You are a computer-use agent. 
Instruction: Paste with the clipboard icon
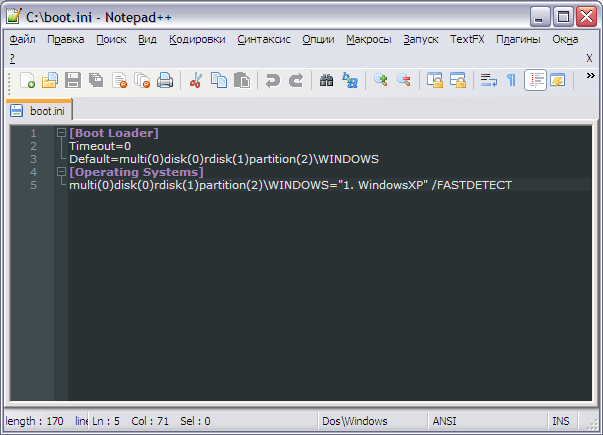[242, 81]
